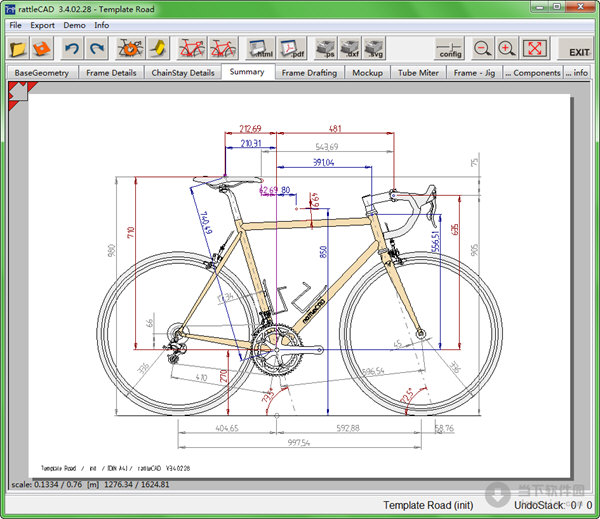This screenshot has height=519, width=600.
Task: Open the config panel
Action: (450, 49)
